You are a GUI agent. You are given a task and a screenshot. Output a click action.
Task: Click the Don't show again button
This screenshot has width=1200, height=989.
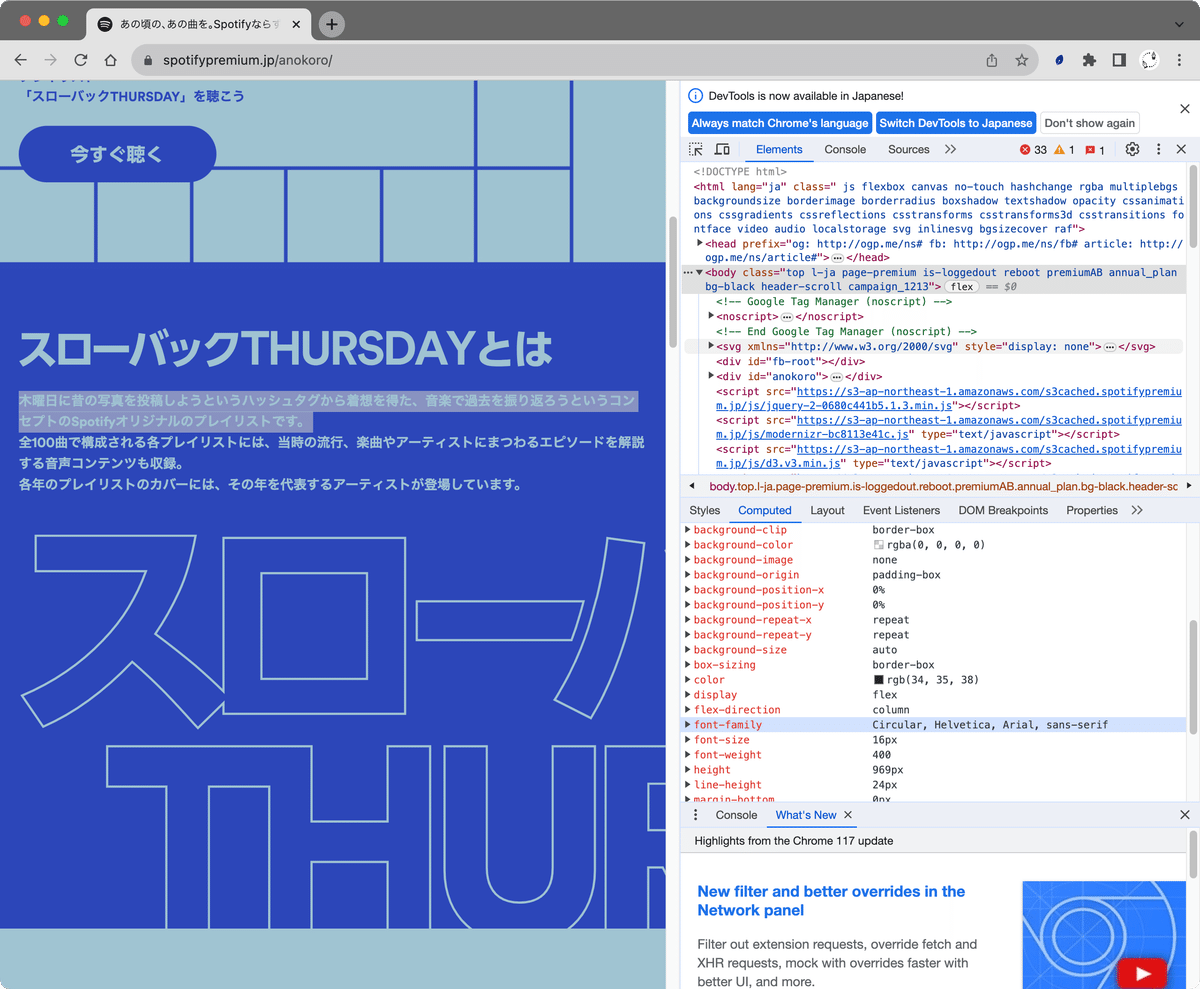point(1090,123)
